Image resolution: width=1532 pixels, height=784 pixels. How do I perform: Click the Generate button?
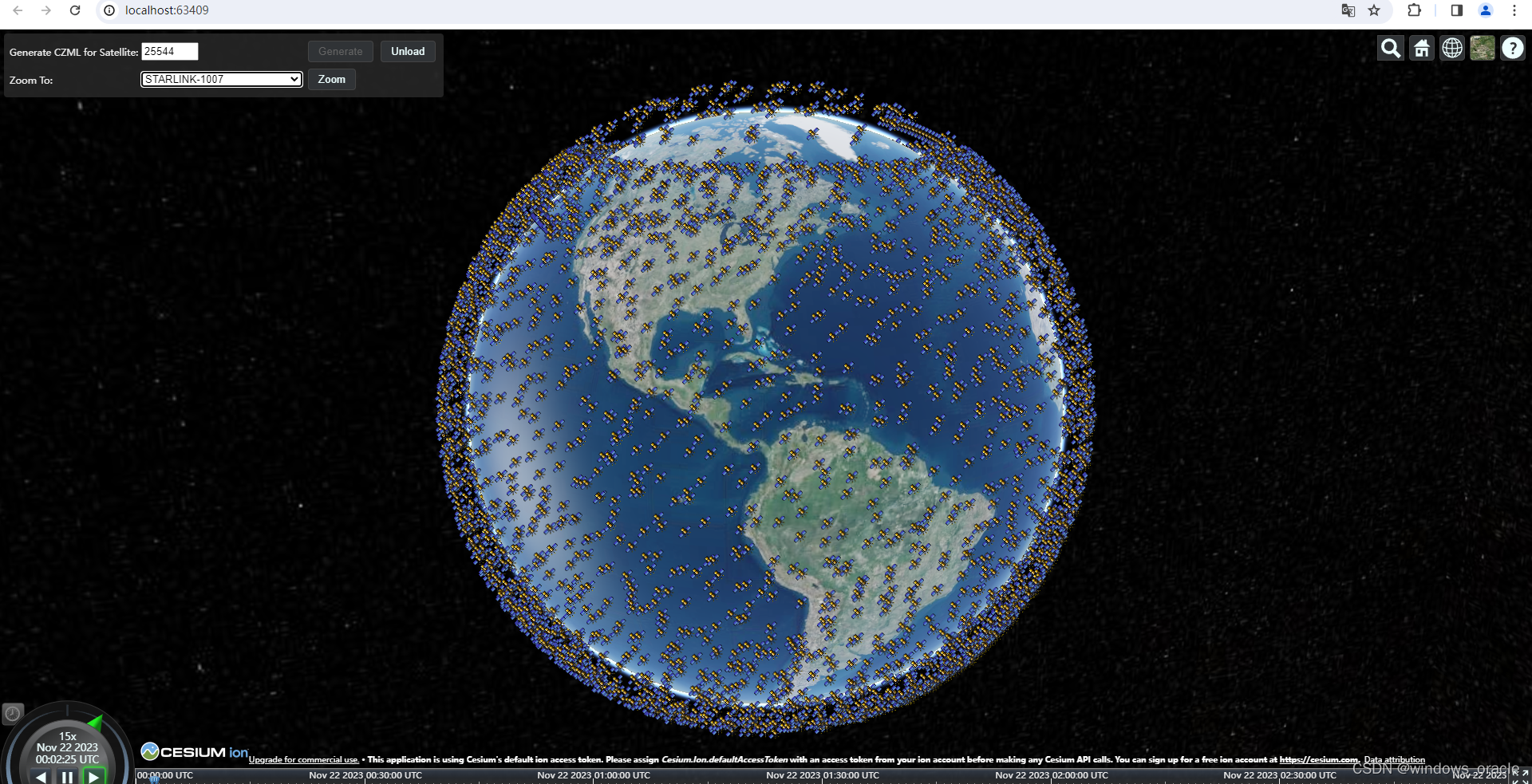(x=341, y=51)
